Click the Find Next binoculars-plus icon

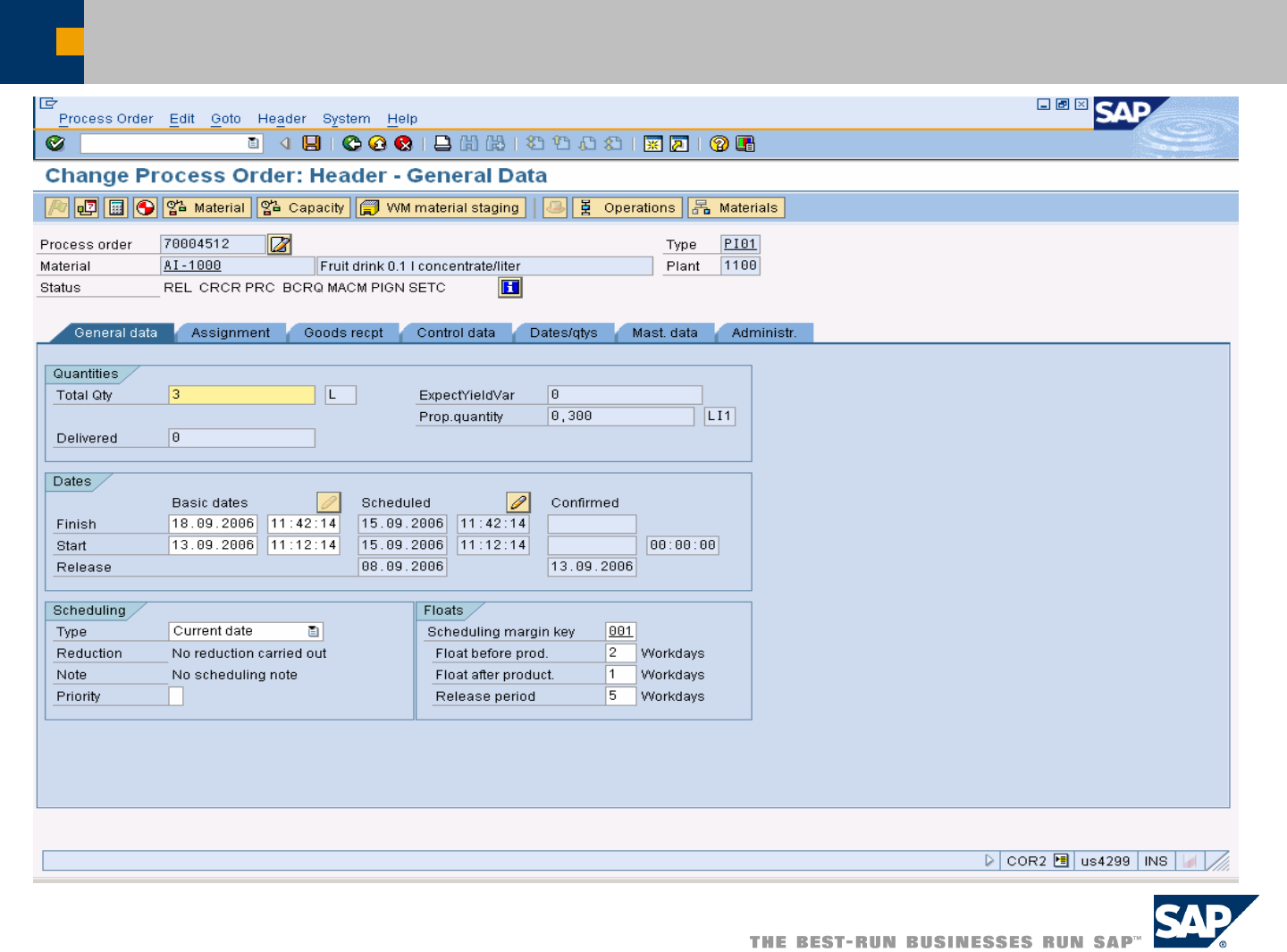tap(495, 143)
